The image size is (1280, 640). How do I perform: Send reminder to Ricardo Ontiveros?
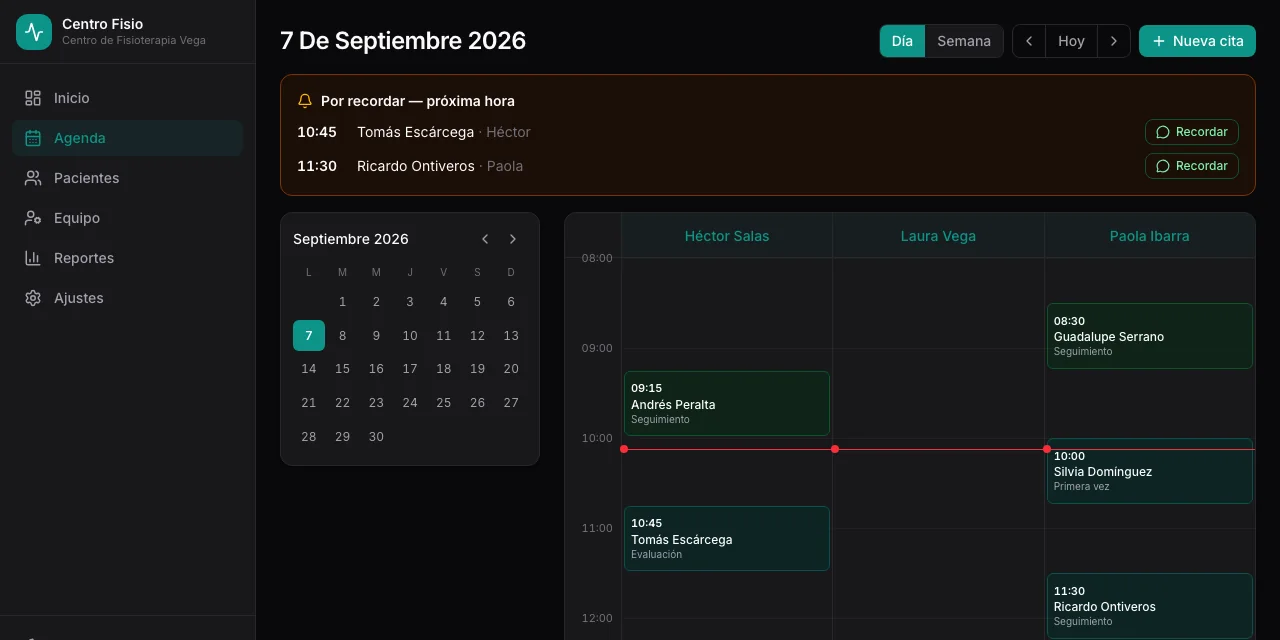point(1192,166)
